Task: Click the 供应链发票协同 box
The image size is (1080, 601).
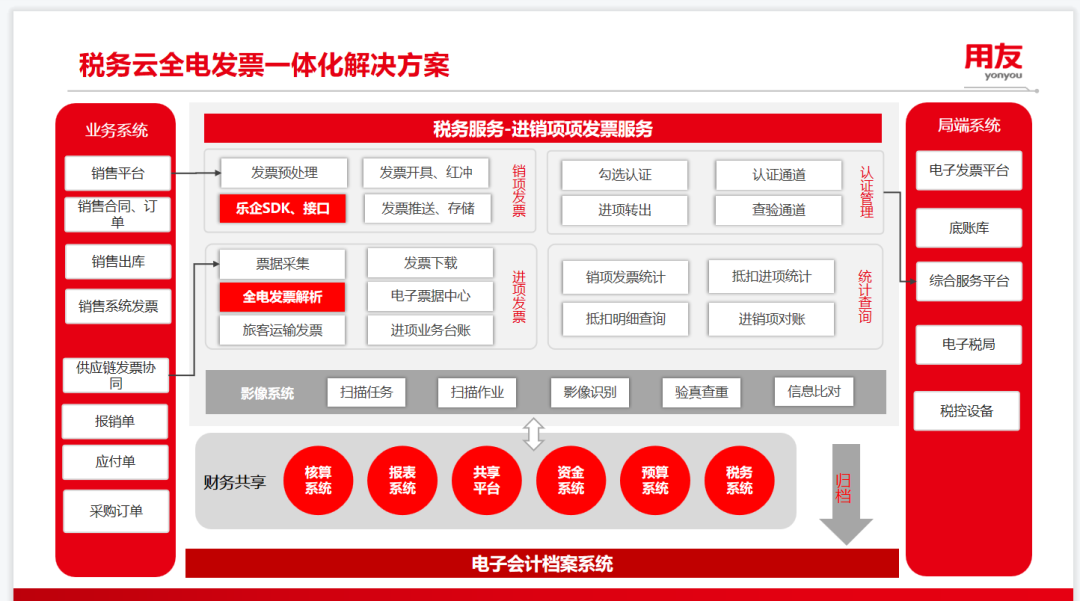Action: [116, 375]
